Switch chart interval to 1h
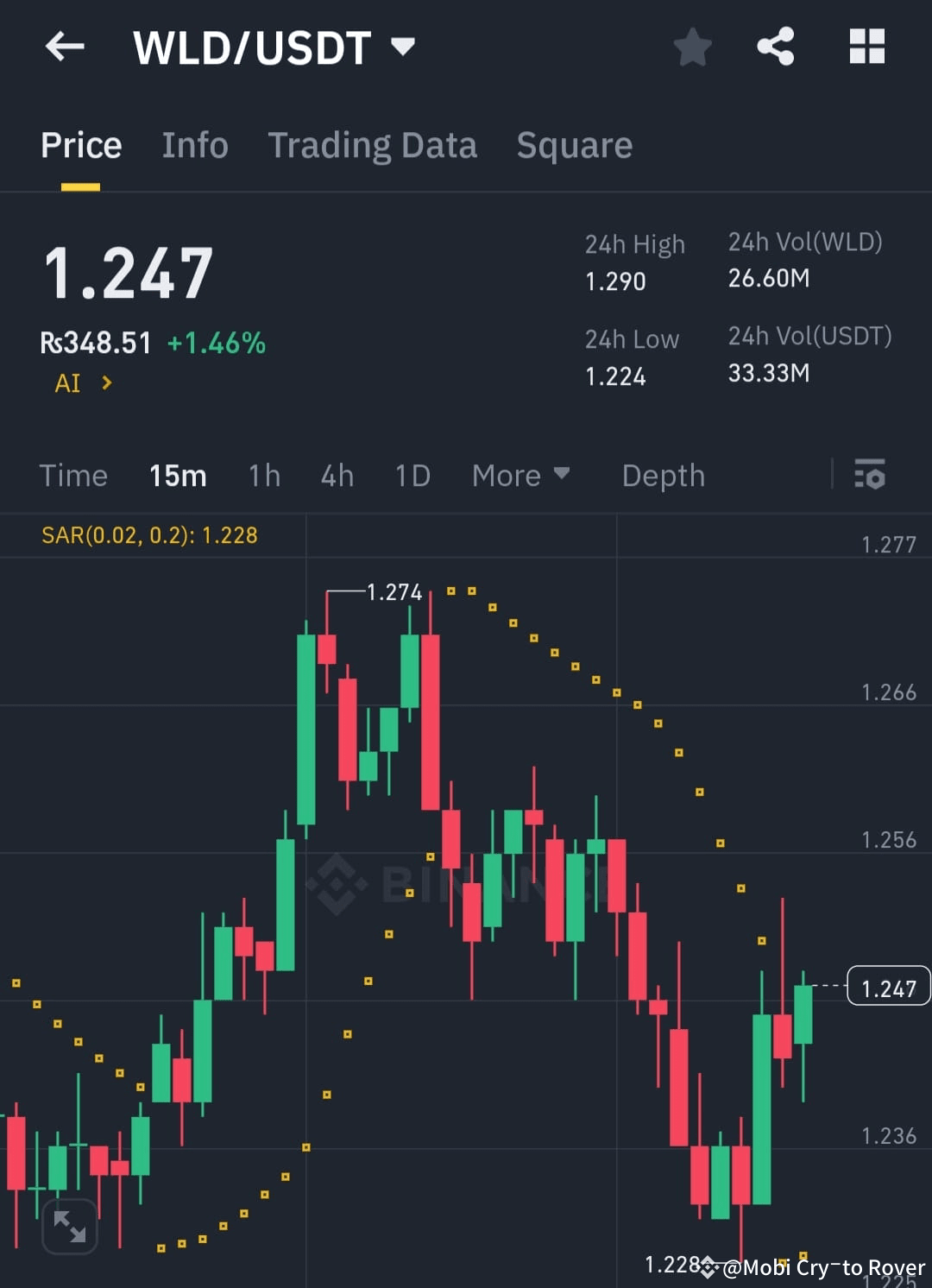932x1288 pixels. 264,476
